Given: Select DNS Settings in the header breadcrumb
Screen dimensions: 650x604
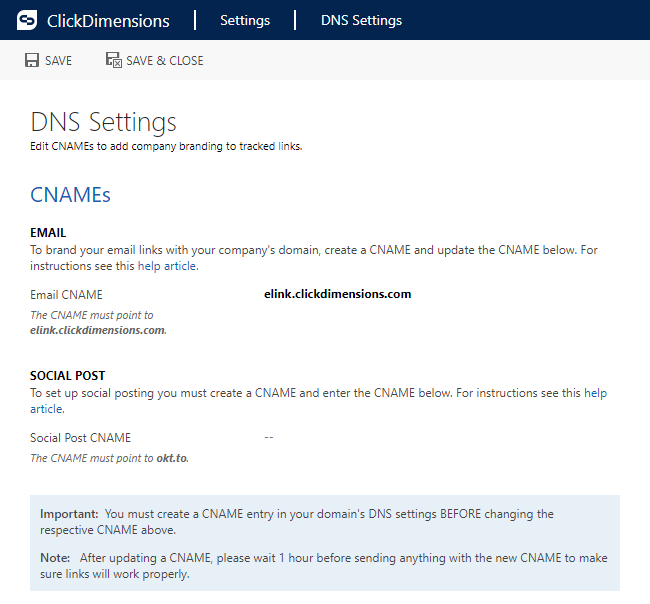Looking at the screenshot, I should tap(361, 20).
